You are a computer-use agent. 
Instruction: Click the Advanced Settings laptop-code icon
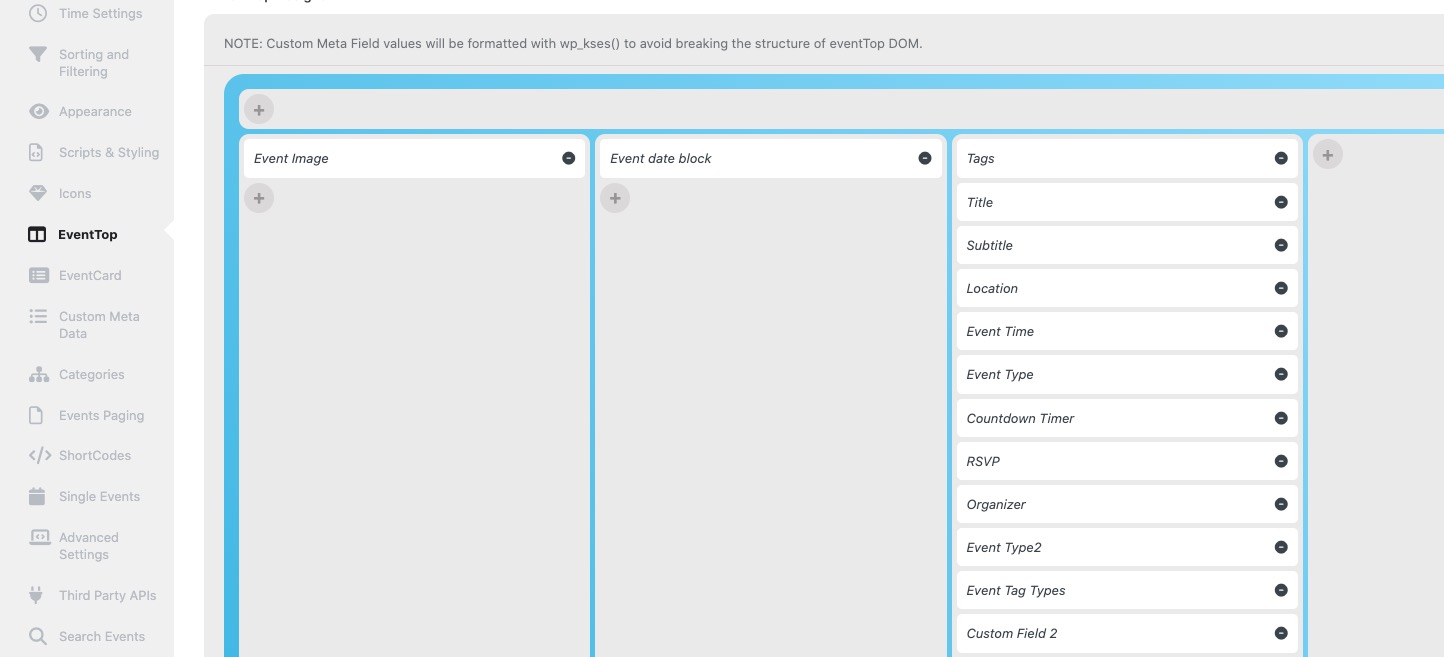pos(39,537)
